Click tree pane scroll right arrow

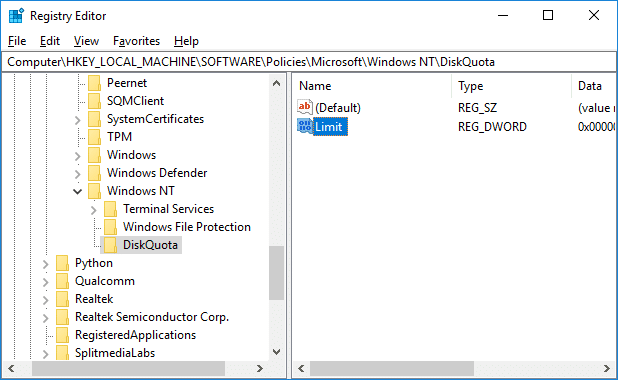[259, 369]
